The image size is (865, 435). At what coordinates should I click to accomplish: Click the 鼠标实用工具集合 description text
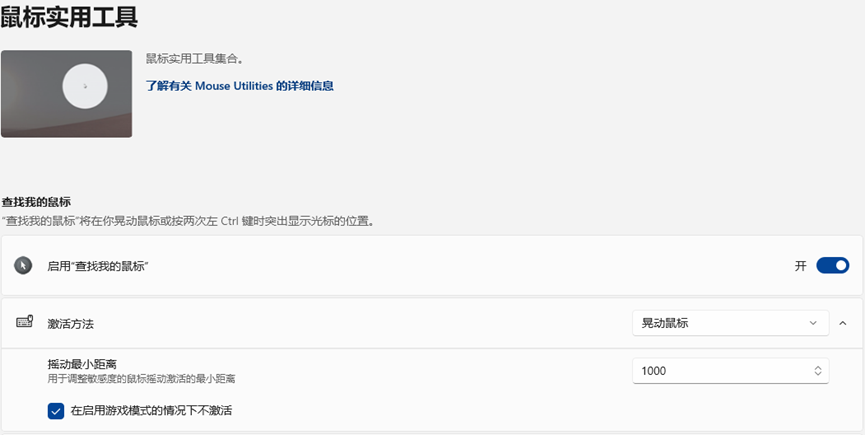pos(194,59)
